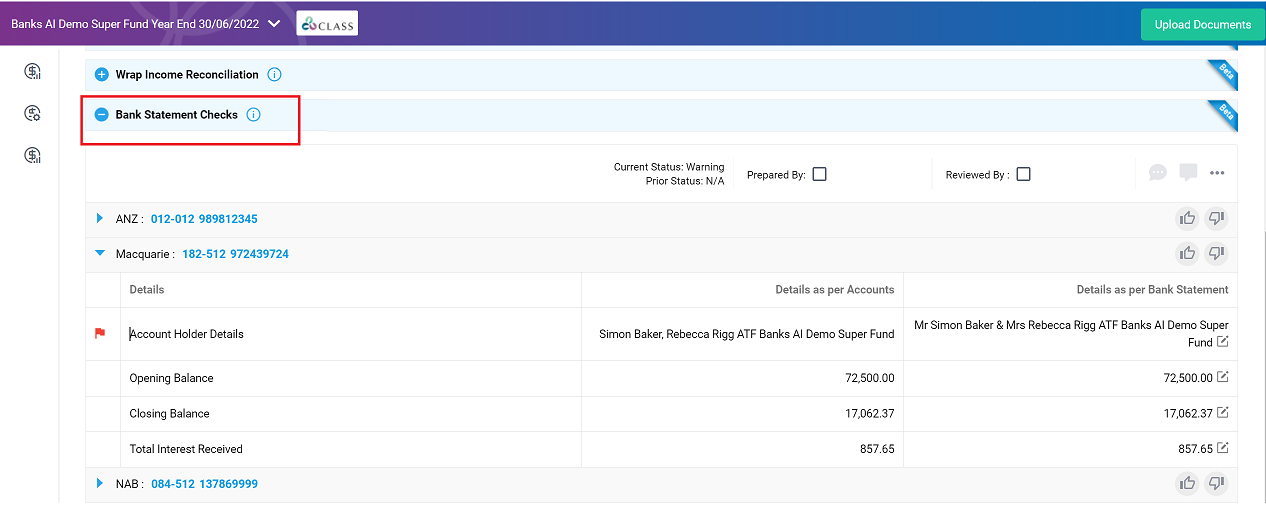Click accounts Opening Balance 72,500.00 value

click(x=869, y=378)
